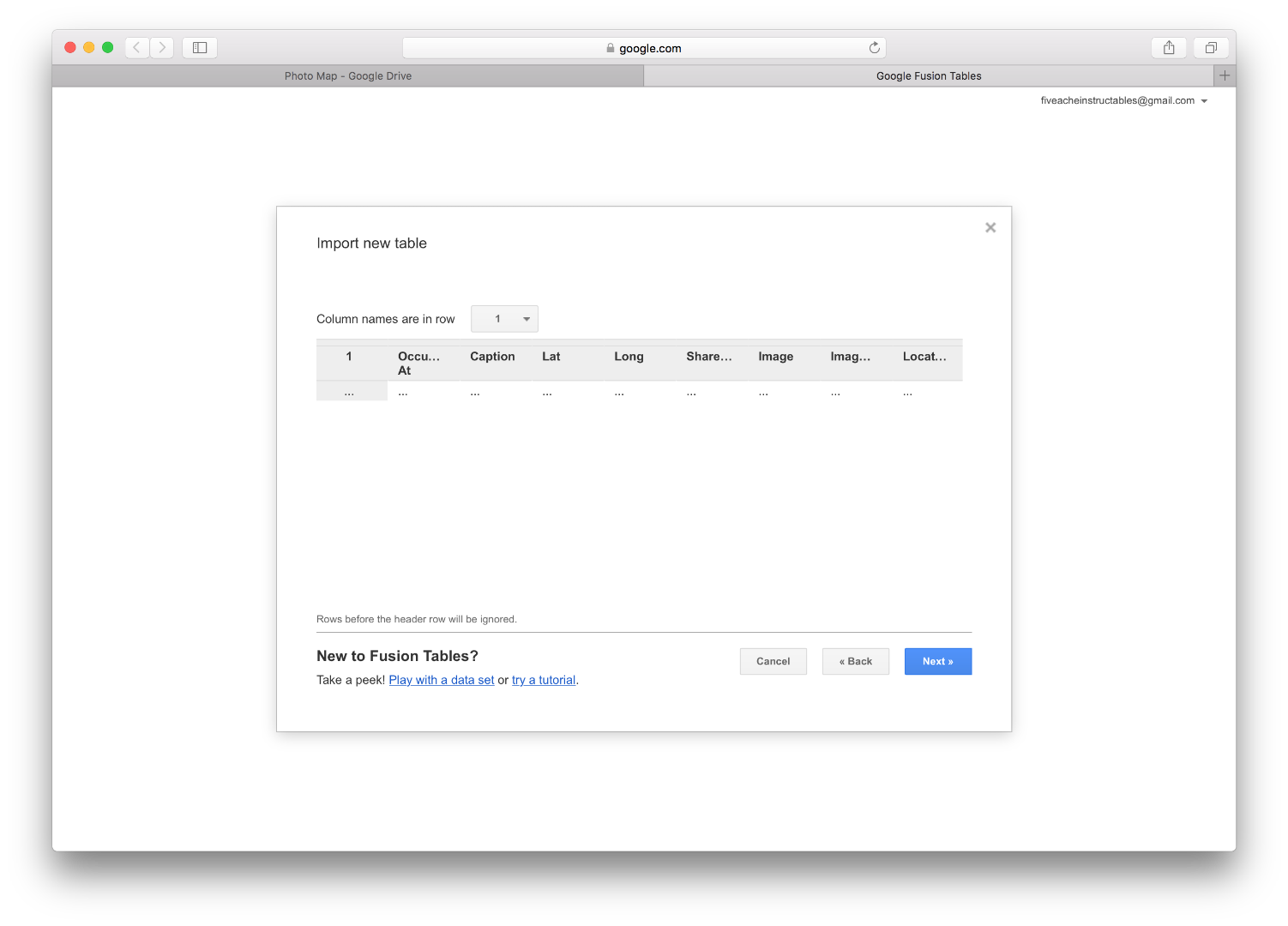Select the Lat column header

coord(551,357)
